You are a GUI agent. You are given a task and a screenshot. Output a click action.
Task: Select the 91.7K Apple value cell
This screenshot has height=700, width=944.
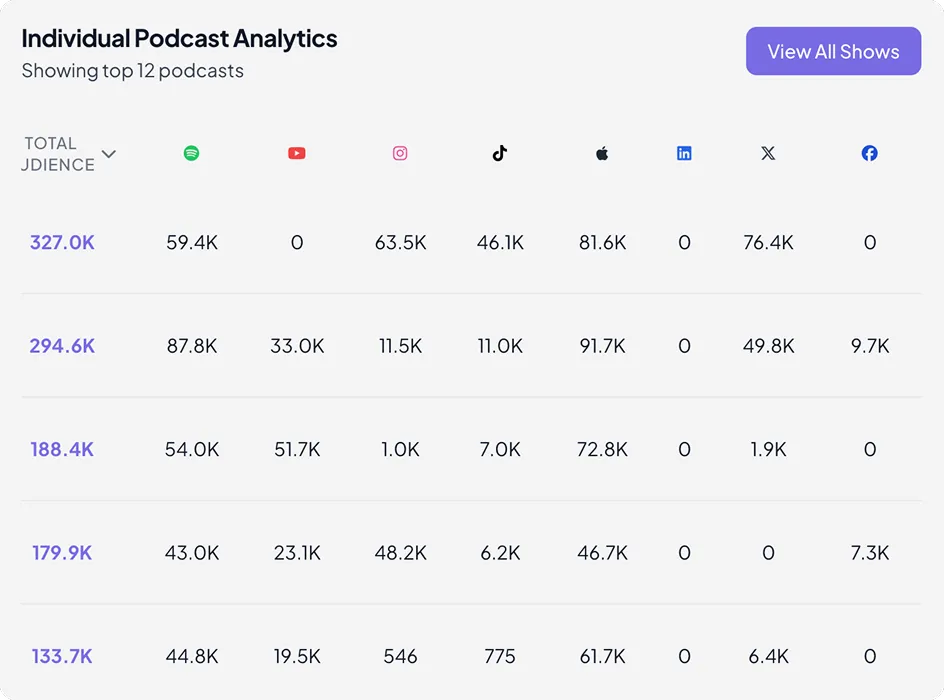point(602,346)
